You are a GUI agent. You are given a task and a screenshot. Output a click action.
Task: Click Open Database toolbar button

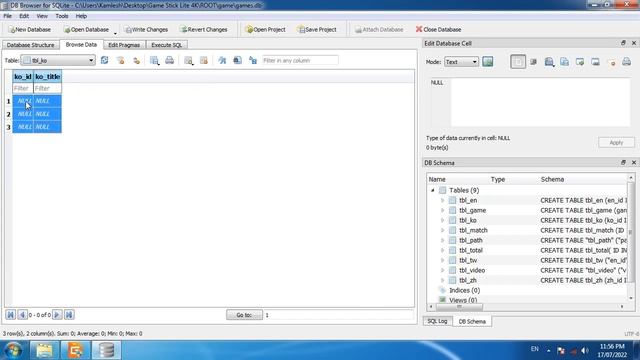click(x=86, y=29)
